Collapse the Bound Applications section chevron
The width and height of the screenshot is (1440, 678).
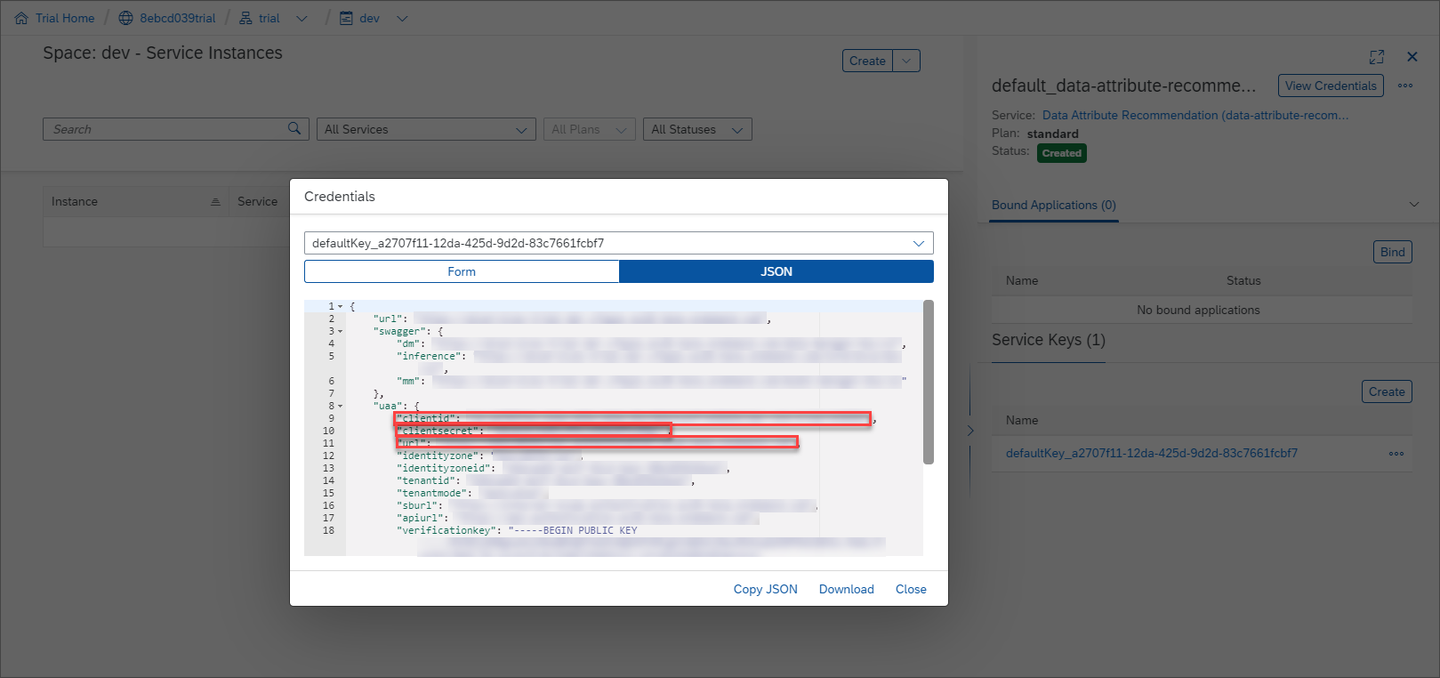click(x=1414, y=205)
